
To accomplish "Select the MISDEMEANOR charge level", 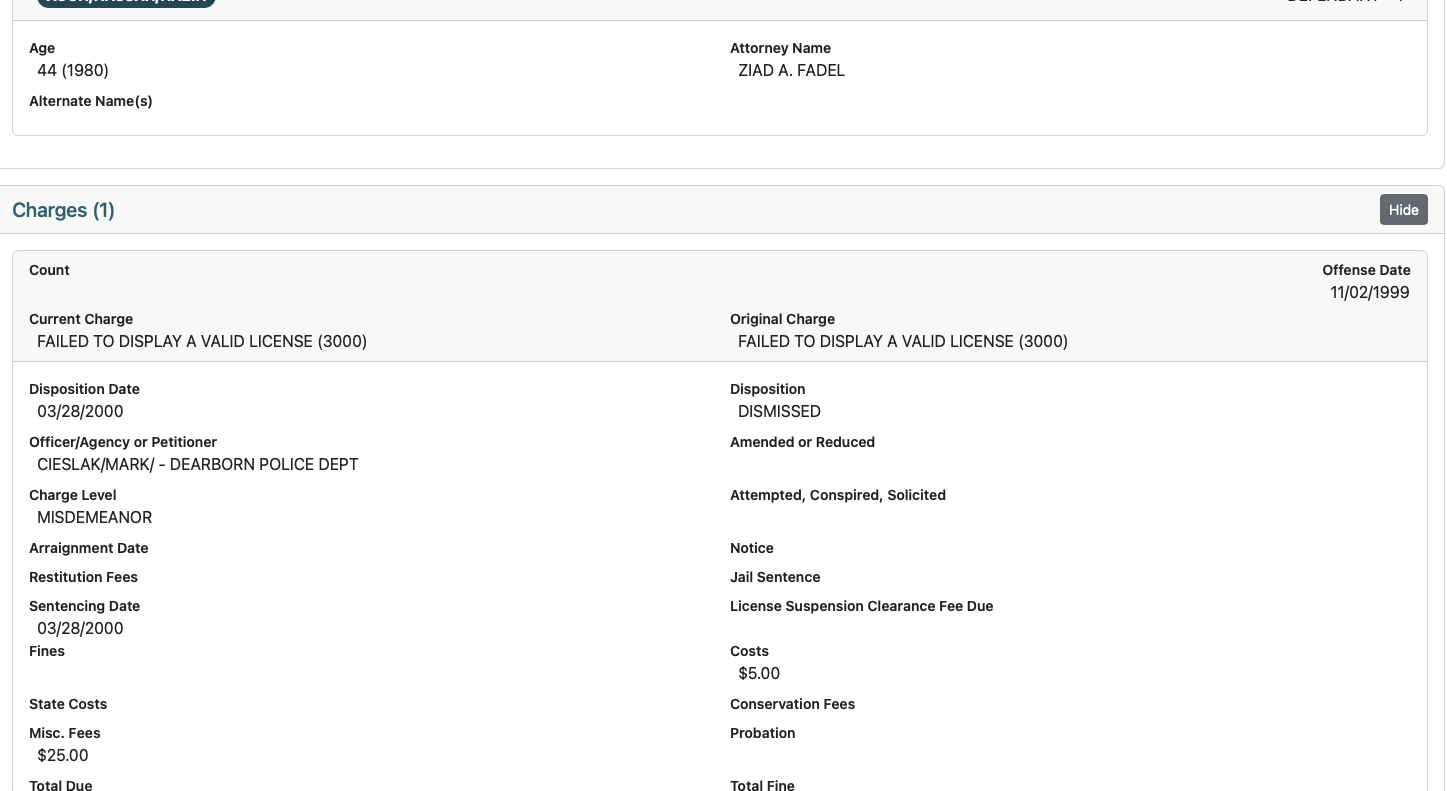I will pos(94,517).
